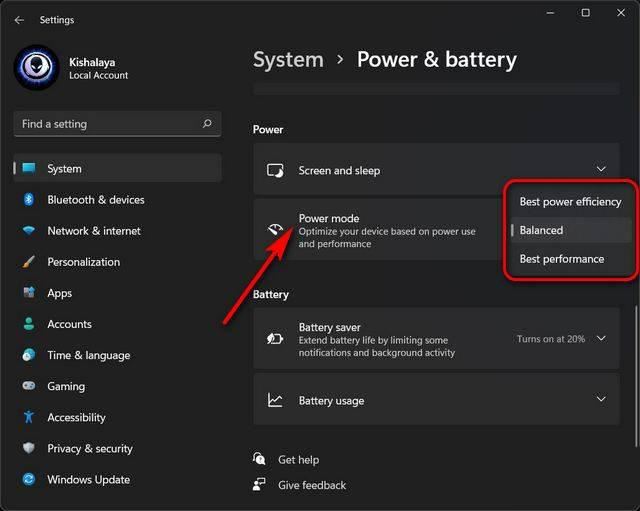
Task: Click the Gaming controller icon
Action: tap(28, 386)
